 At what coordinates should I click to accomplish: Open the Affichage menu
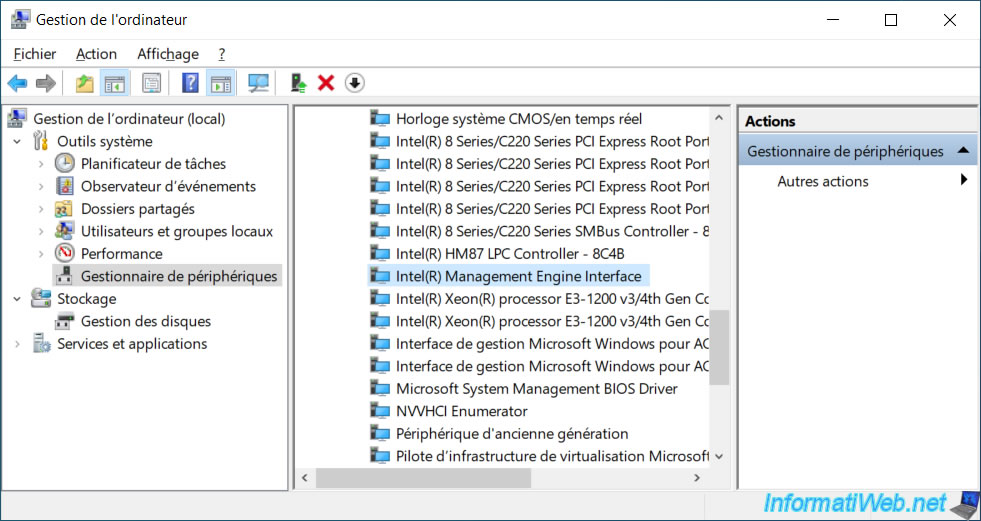point(168,54)
